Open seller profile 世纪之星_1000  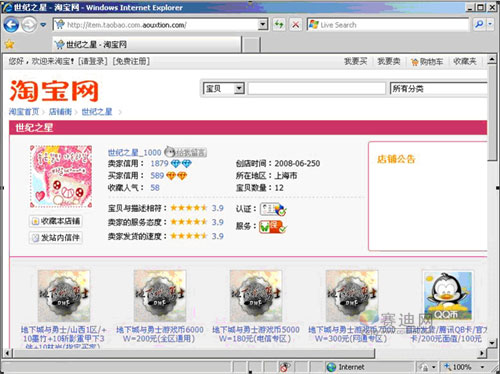[x=135, y=153]
